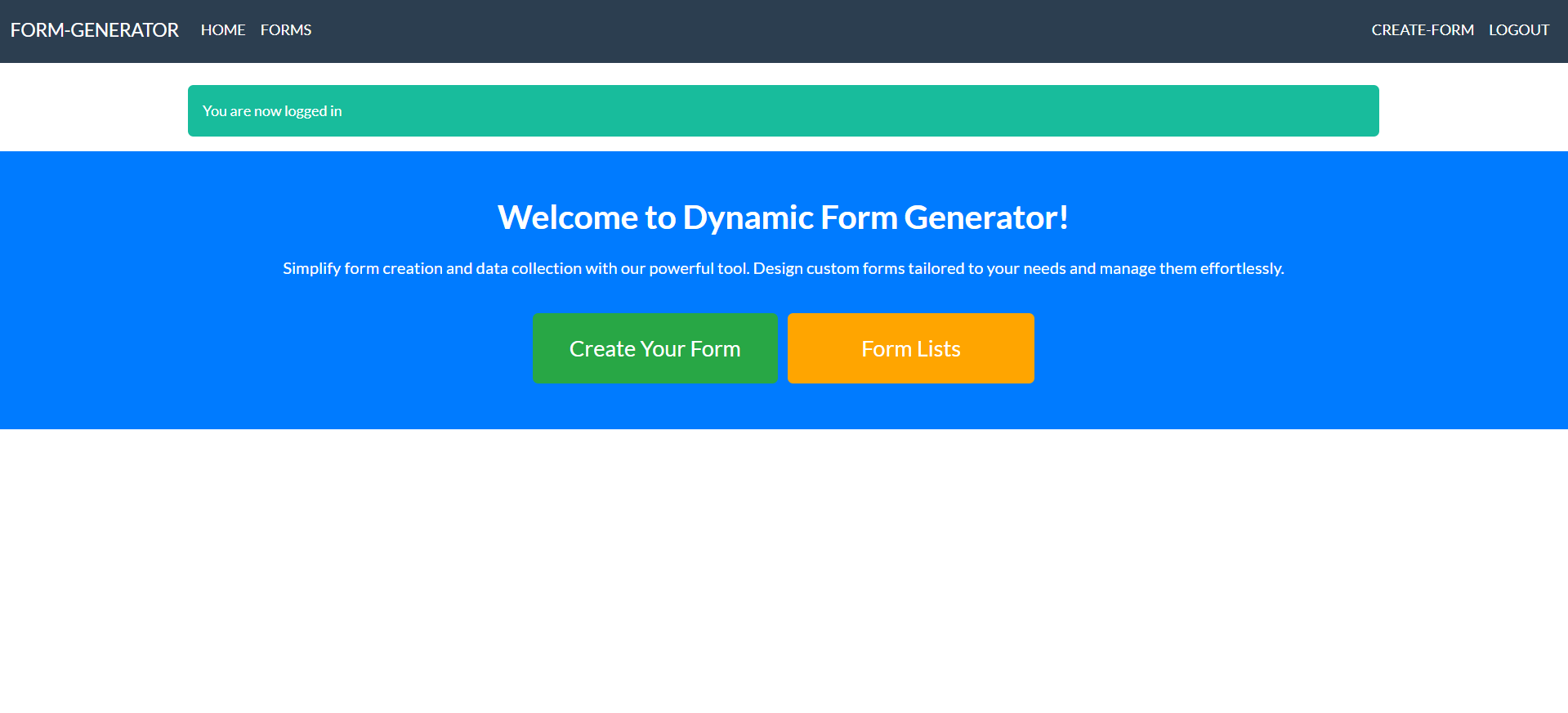The width and height of the screenshot is (1568, 713).
Task: Click the Welcome to Dynamic Form Generator heading
Action: coord(783,217)
